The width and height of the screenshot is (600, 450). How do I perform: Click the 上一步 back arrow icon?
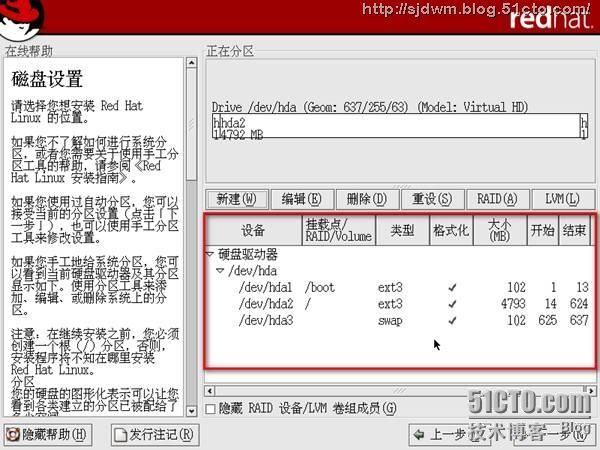click(418, 435)
